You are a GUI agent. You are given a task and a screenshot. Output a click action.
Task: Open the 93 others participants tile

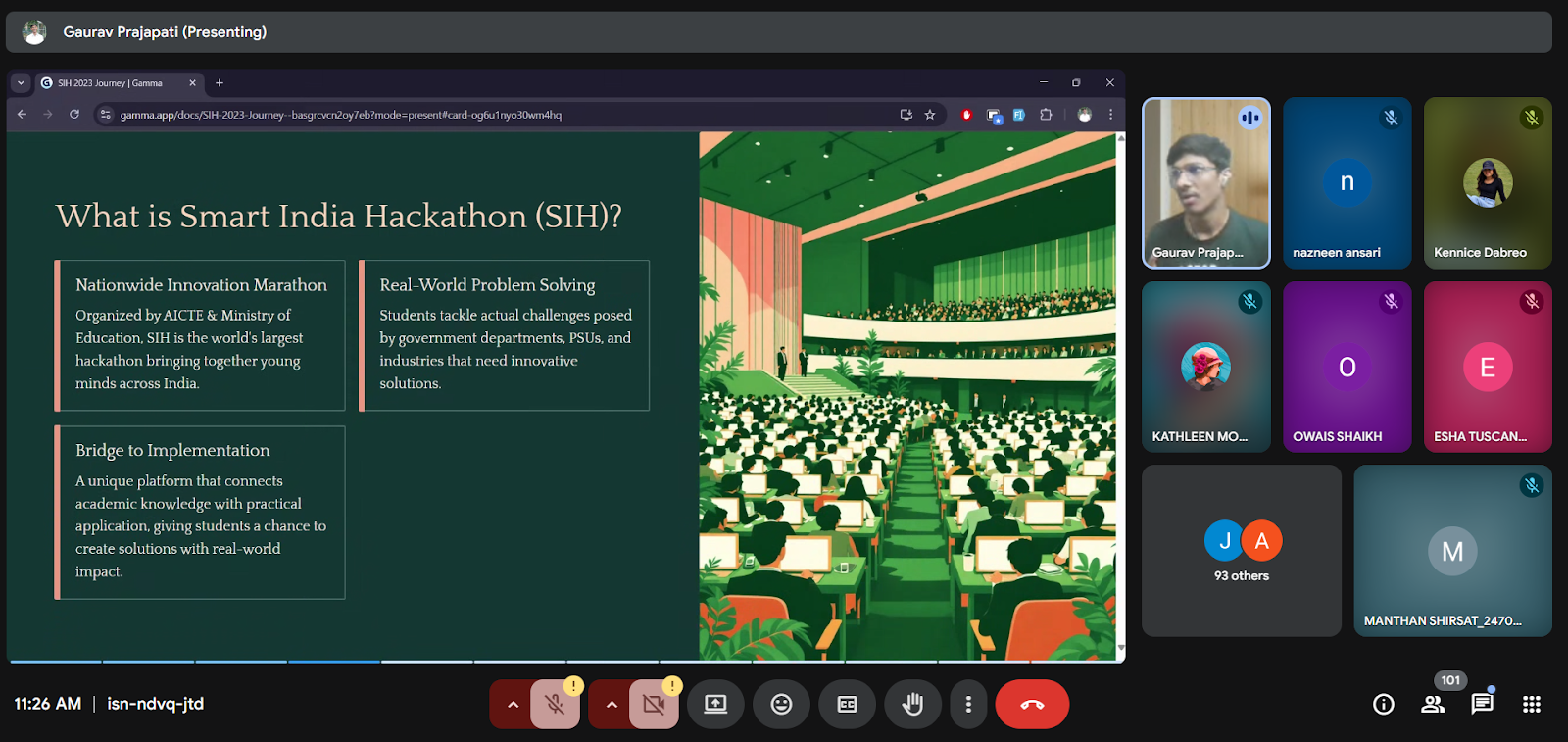[x=1242, y=551]
